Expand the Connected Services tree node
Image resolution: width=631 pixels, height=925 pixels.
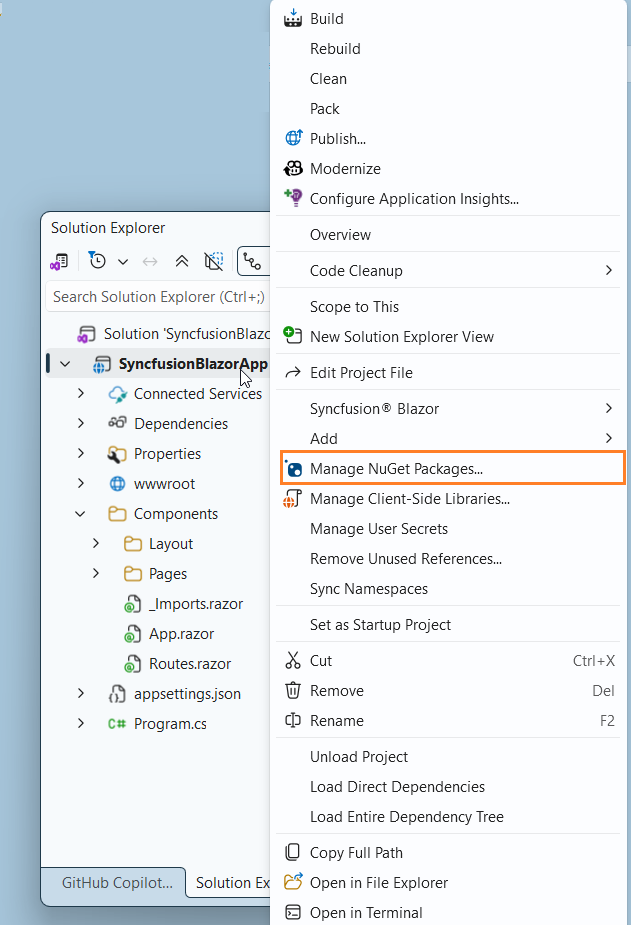point(81,393)
